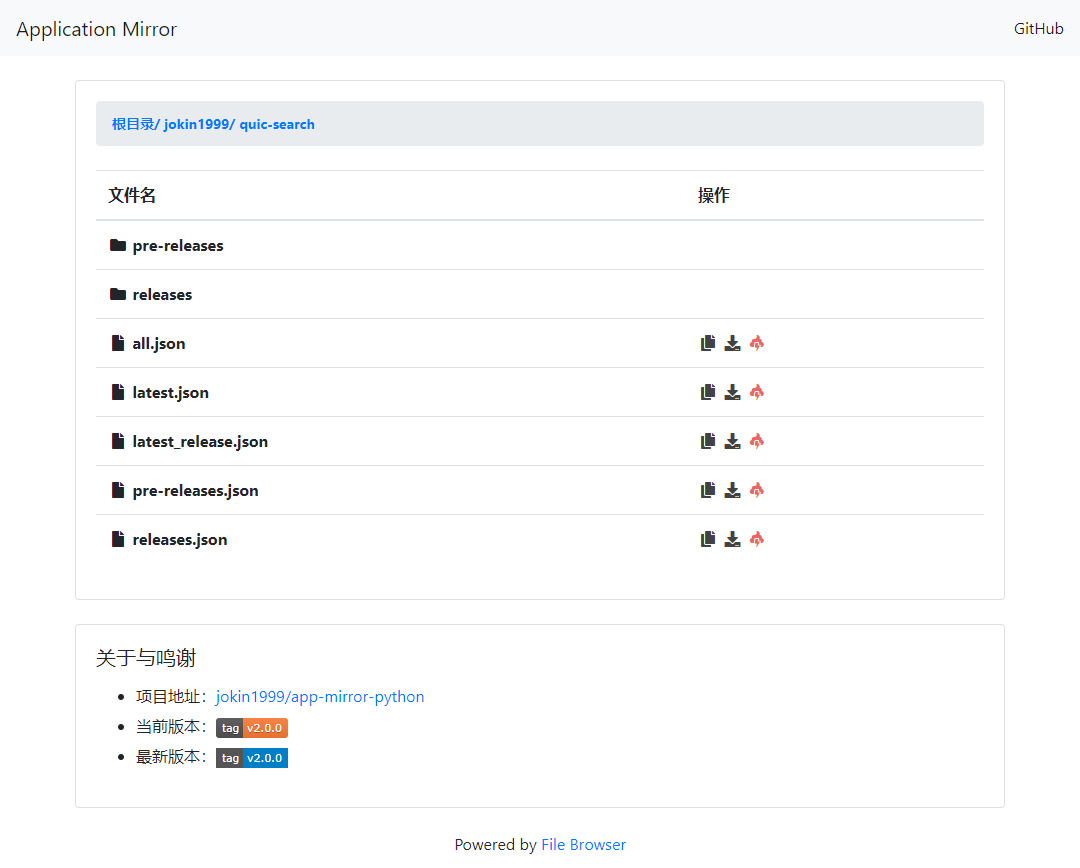This screenshot has width=1080, height=868.
Task: Click the red mirror icon for releases.json
Action: tap(757, 538)
